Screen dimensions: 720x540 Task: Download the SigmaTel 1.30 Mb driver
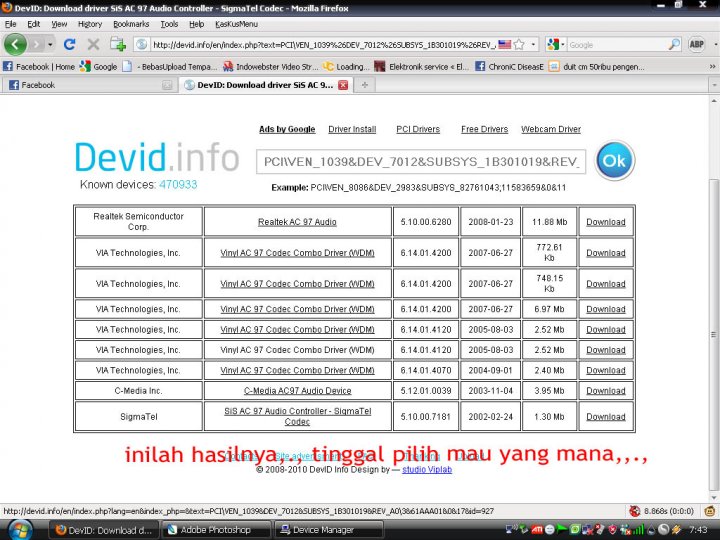click(x=606, y=416)
